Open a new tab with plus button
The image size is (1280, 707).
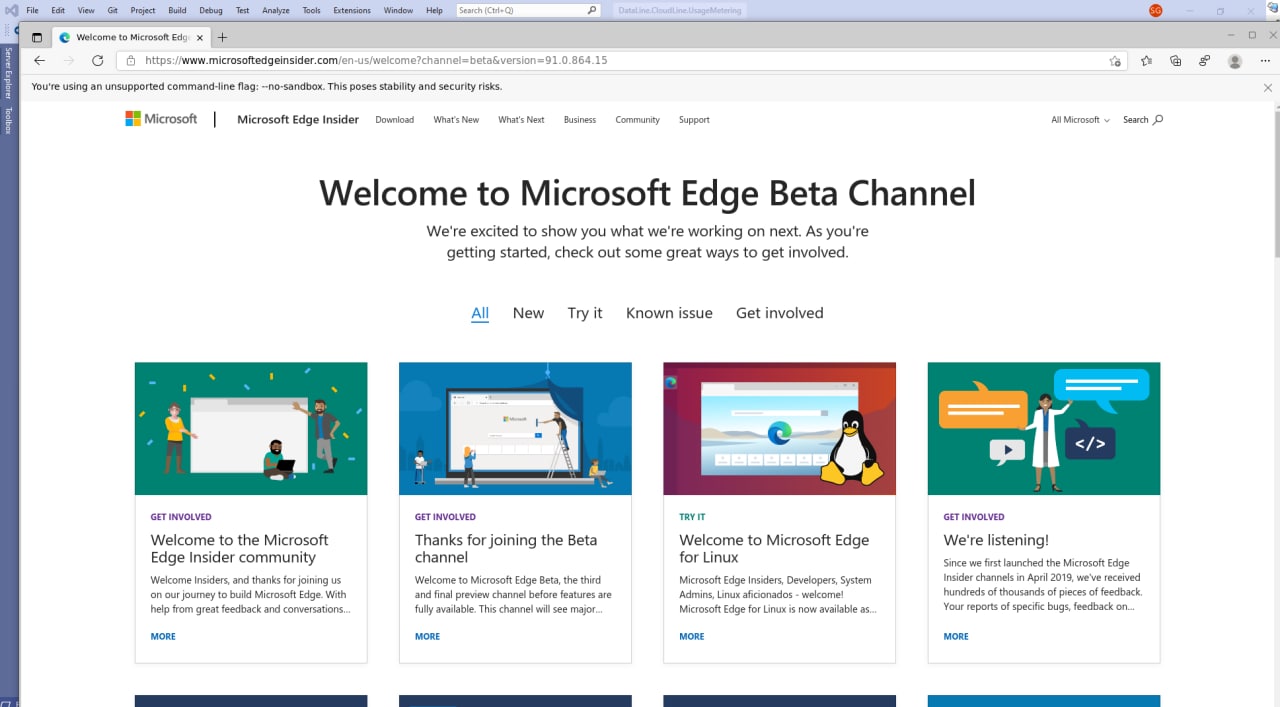(222, 38)
